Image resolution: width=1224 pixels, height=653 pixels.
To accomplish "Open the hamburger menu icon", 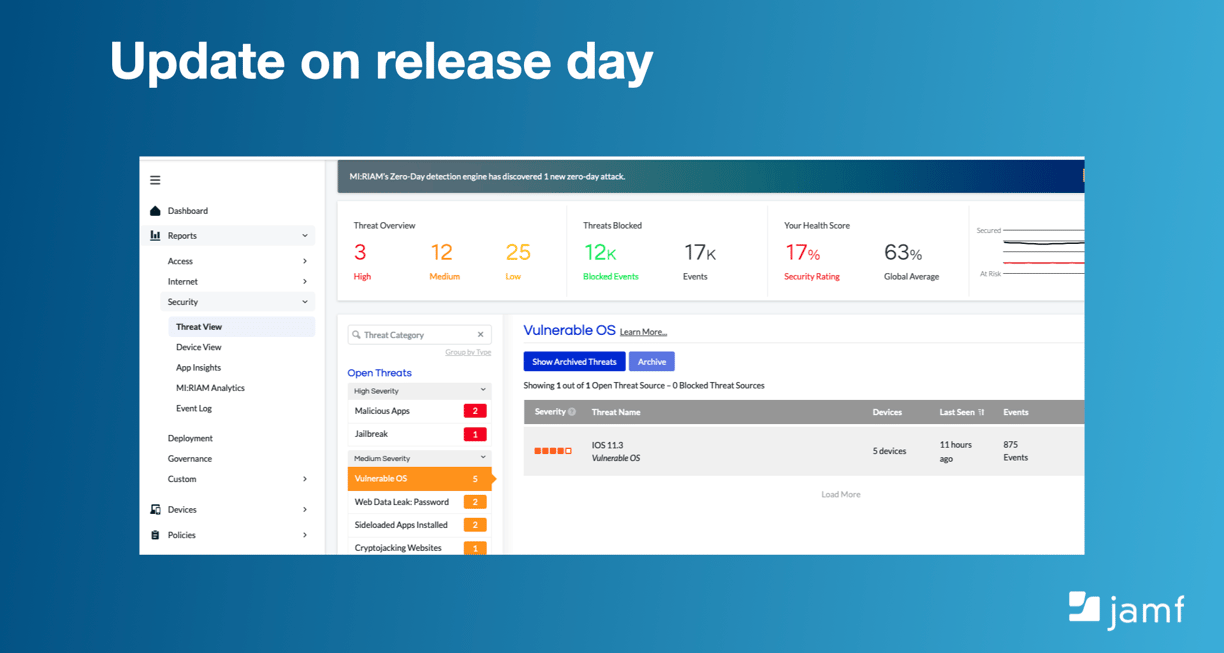I will click(x=155, y=180).
